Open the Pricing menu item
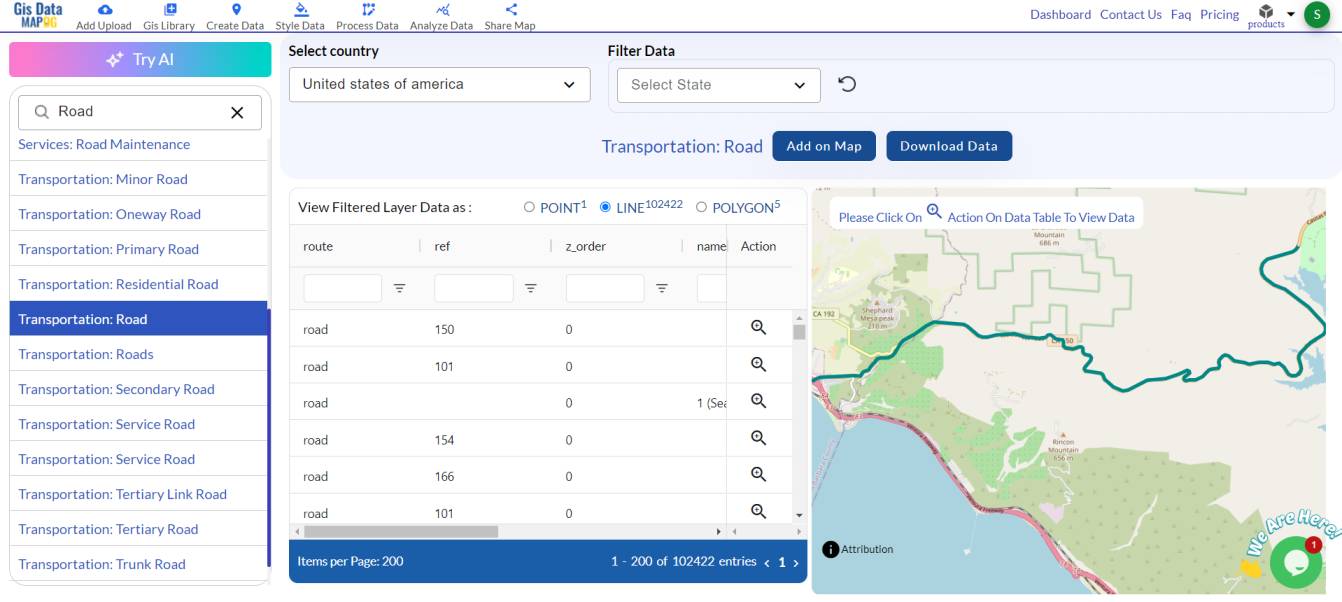This screenshot has width=1342, height=602. [x=1219, y=14]
